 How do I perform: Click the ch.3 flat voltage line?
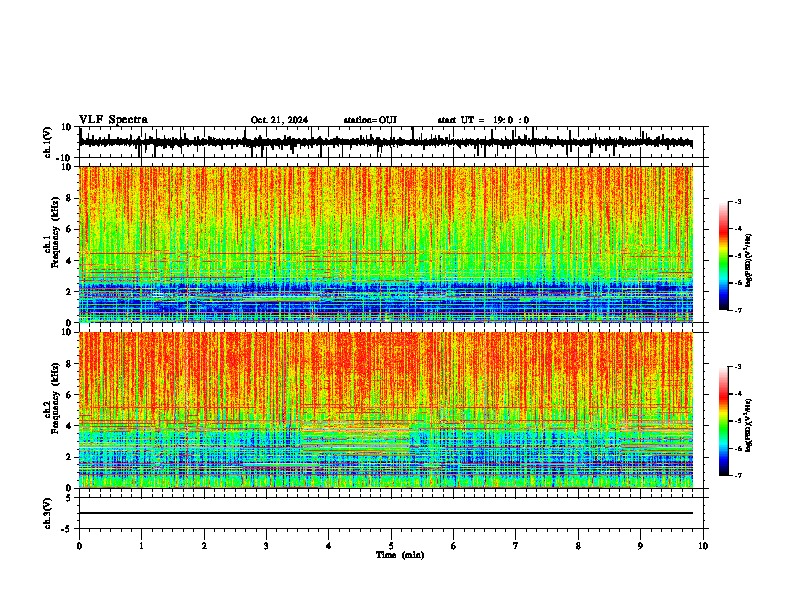pyautogui.click(x=386, y=513)
